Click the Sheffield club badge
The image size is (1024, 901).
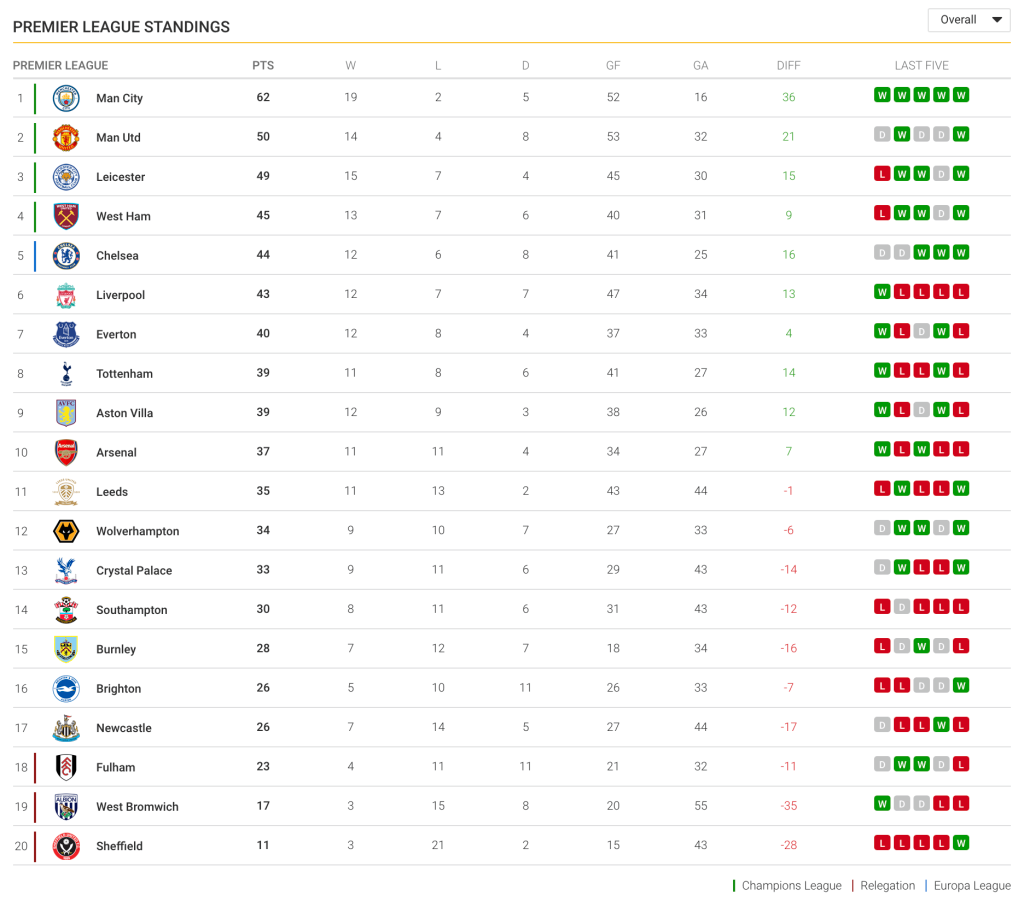[66, 846]
